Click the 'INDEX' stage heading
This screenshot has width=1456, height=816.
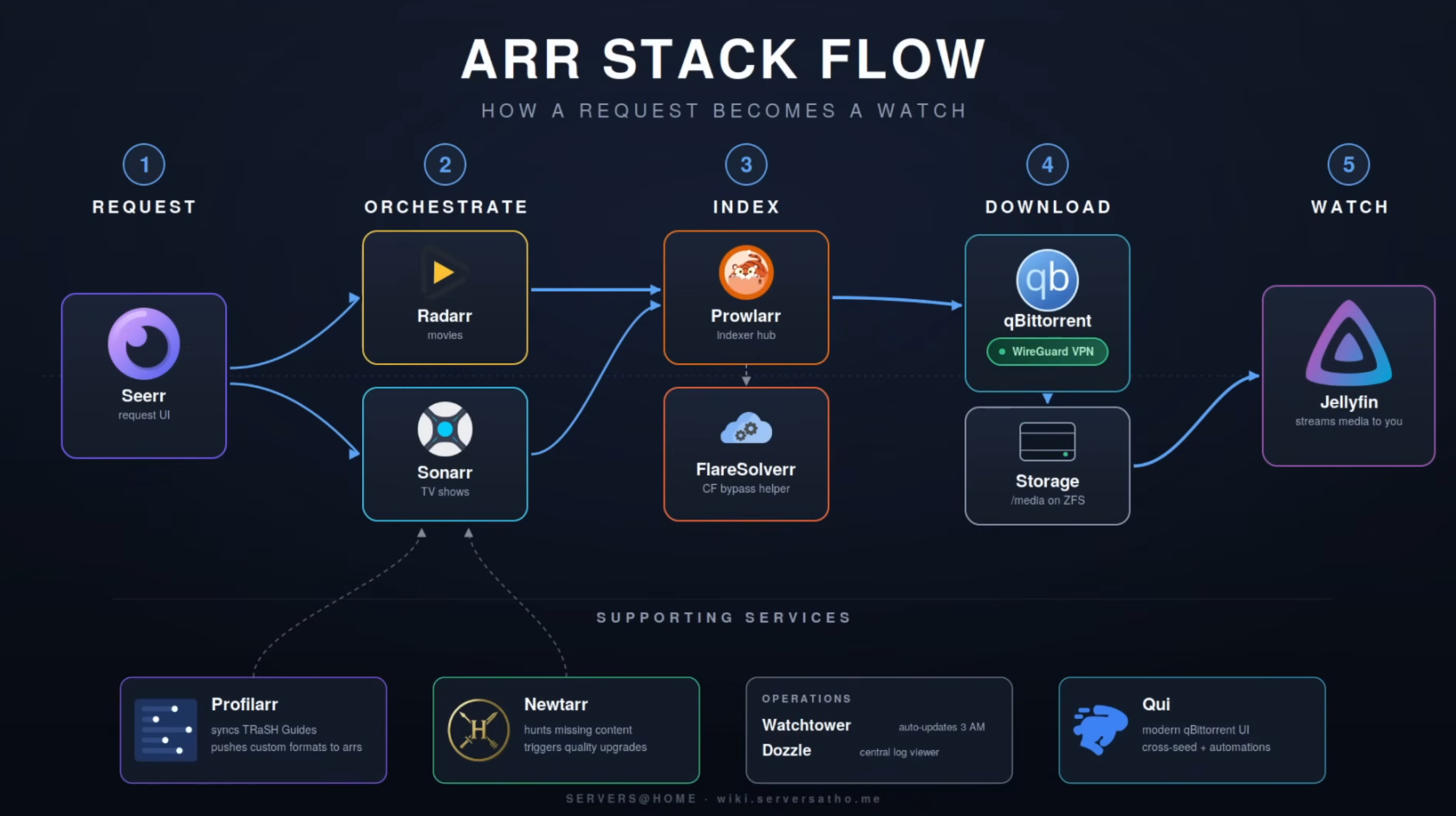(x=746, y=207)
